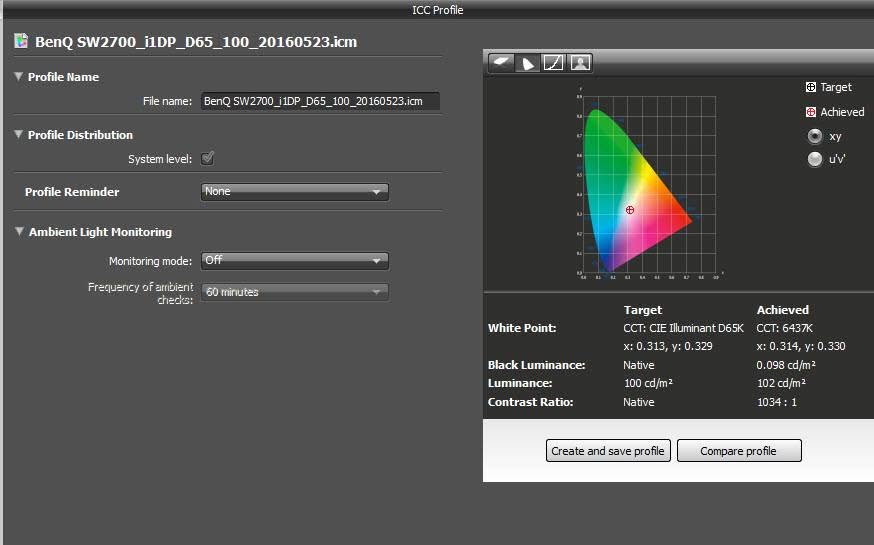Viewport: 874px width, 545px height.
Task: Click the 'Target' column header in results table
Action: click(x=643, y=310)
